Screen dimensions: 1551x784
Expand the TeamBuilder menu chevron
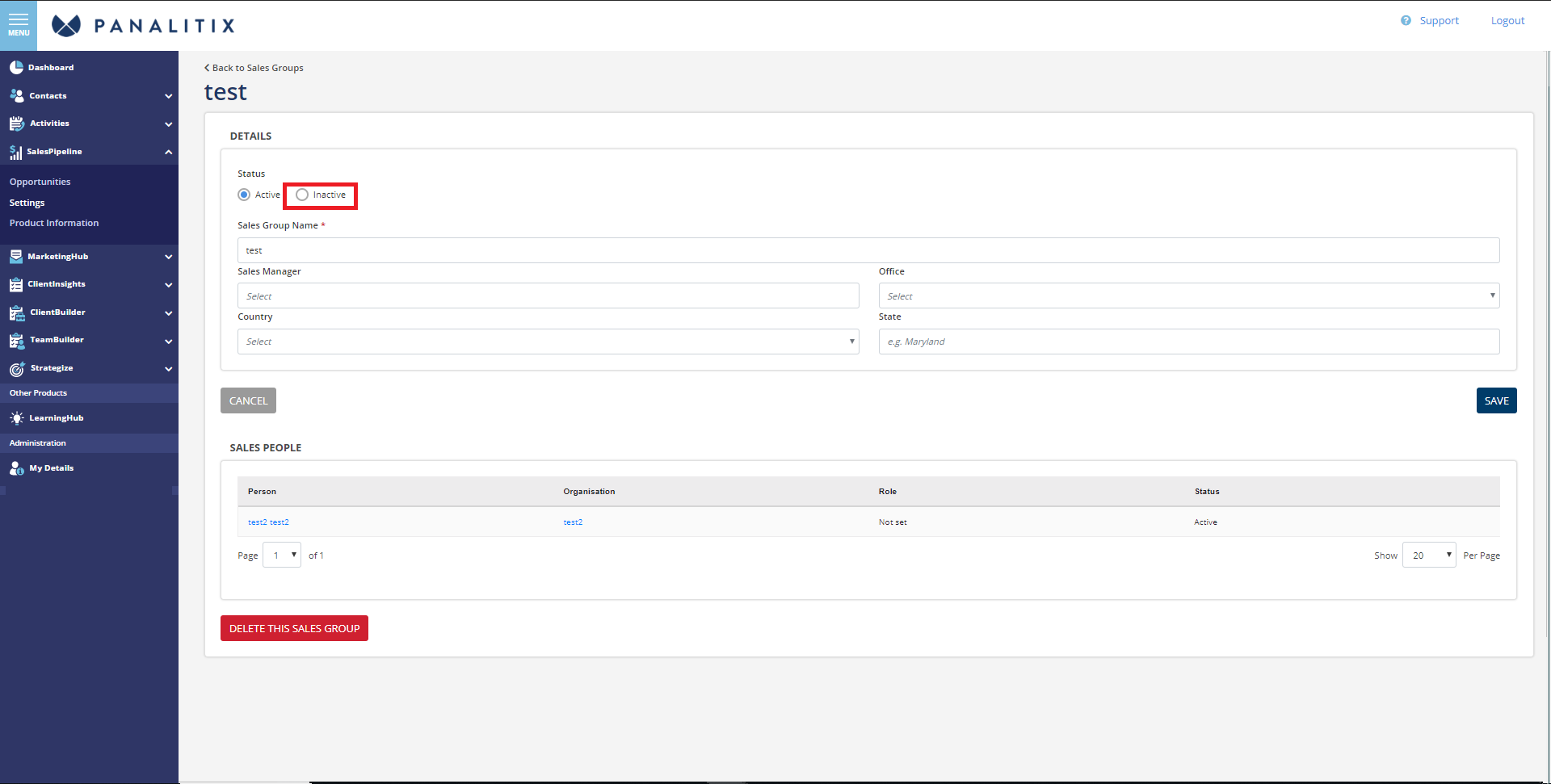tap(168, 342)
